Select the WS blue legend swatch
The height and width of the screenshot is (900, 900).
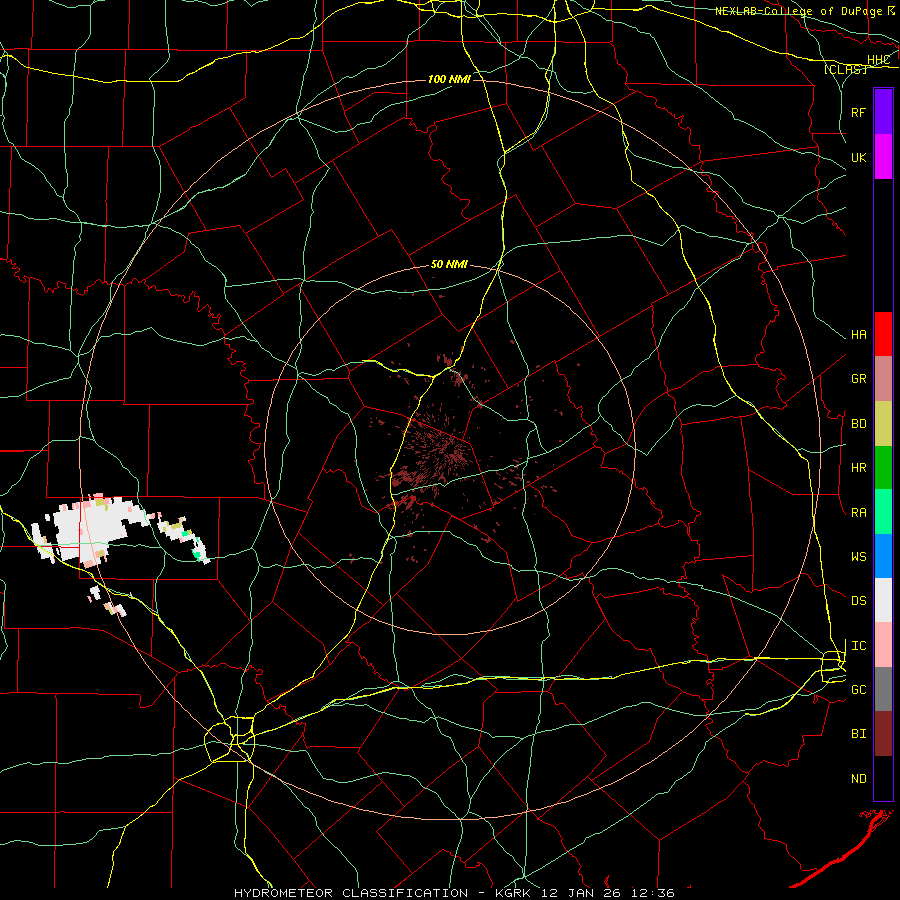click(883, 556)
